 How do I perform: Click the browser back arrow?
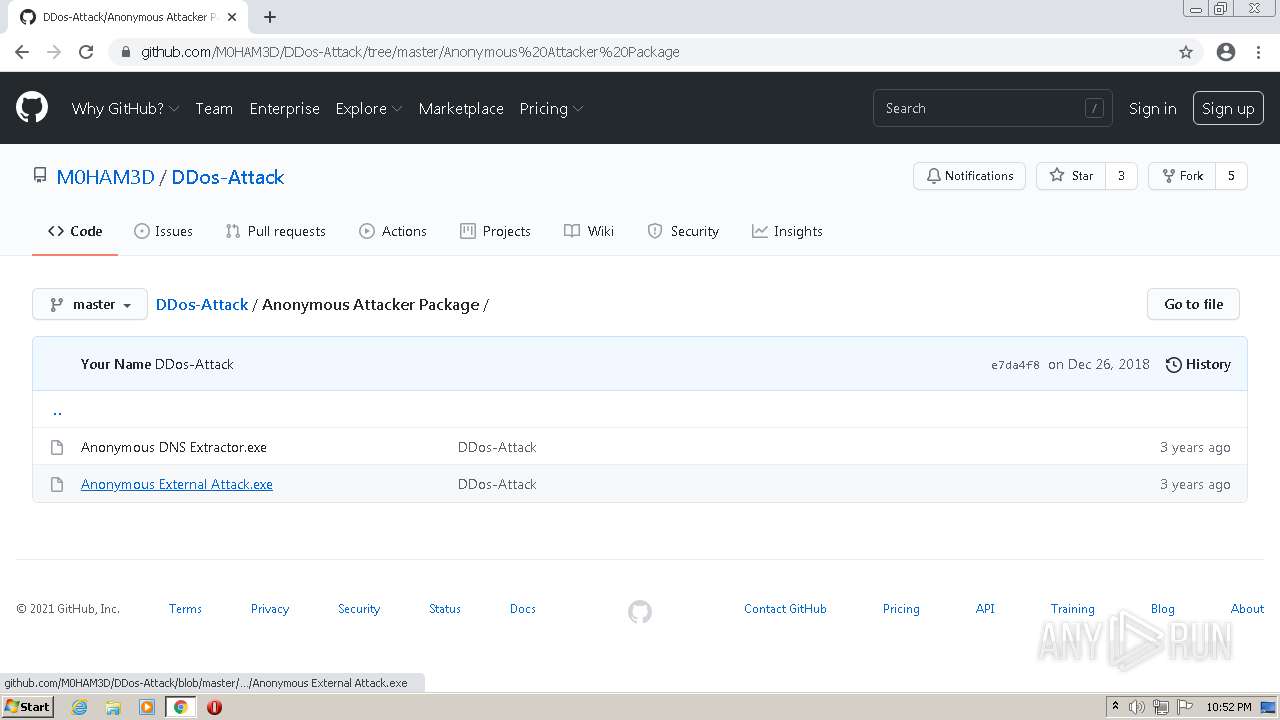tap(22, 52)
